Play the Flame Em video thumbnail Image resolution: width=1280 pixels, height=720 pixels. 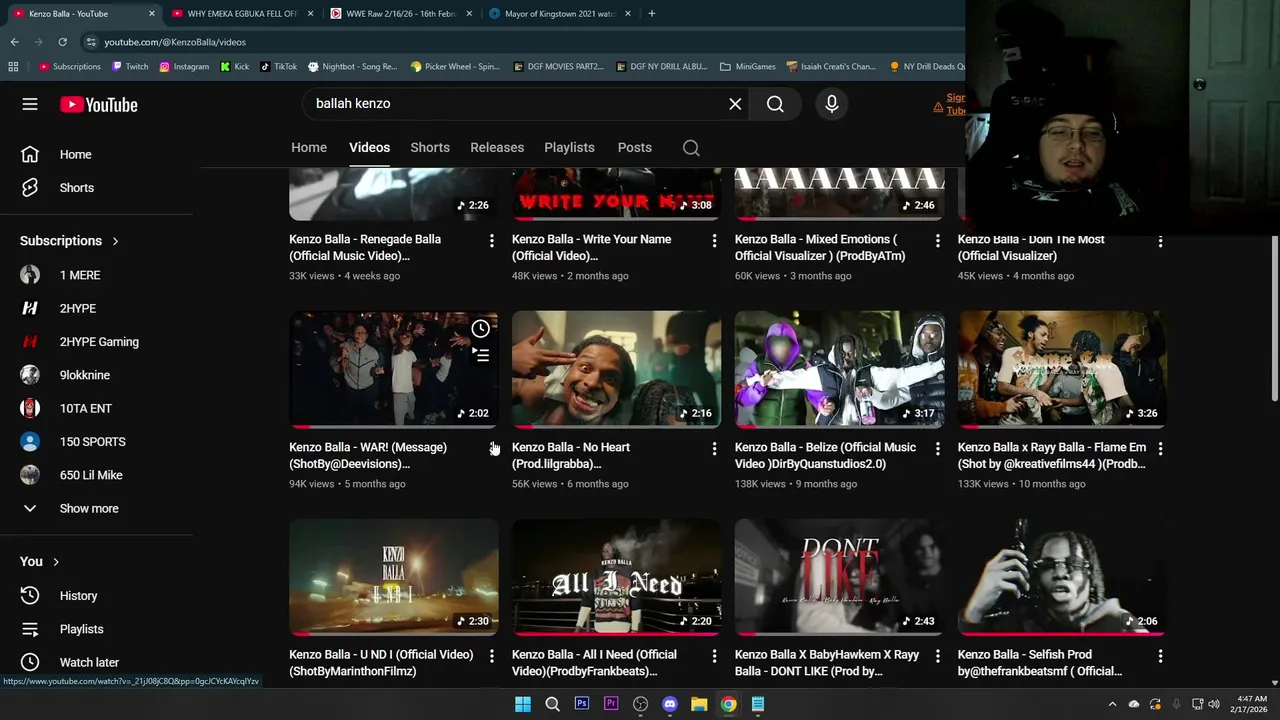1062,369
